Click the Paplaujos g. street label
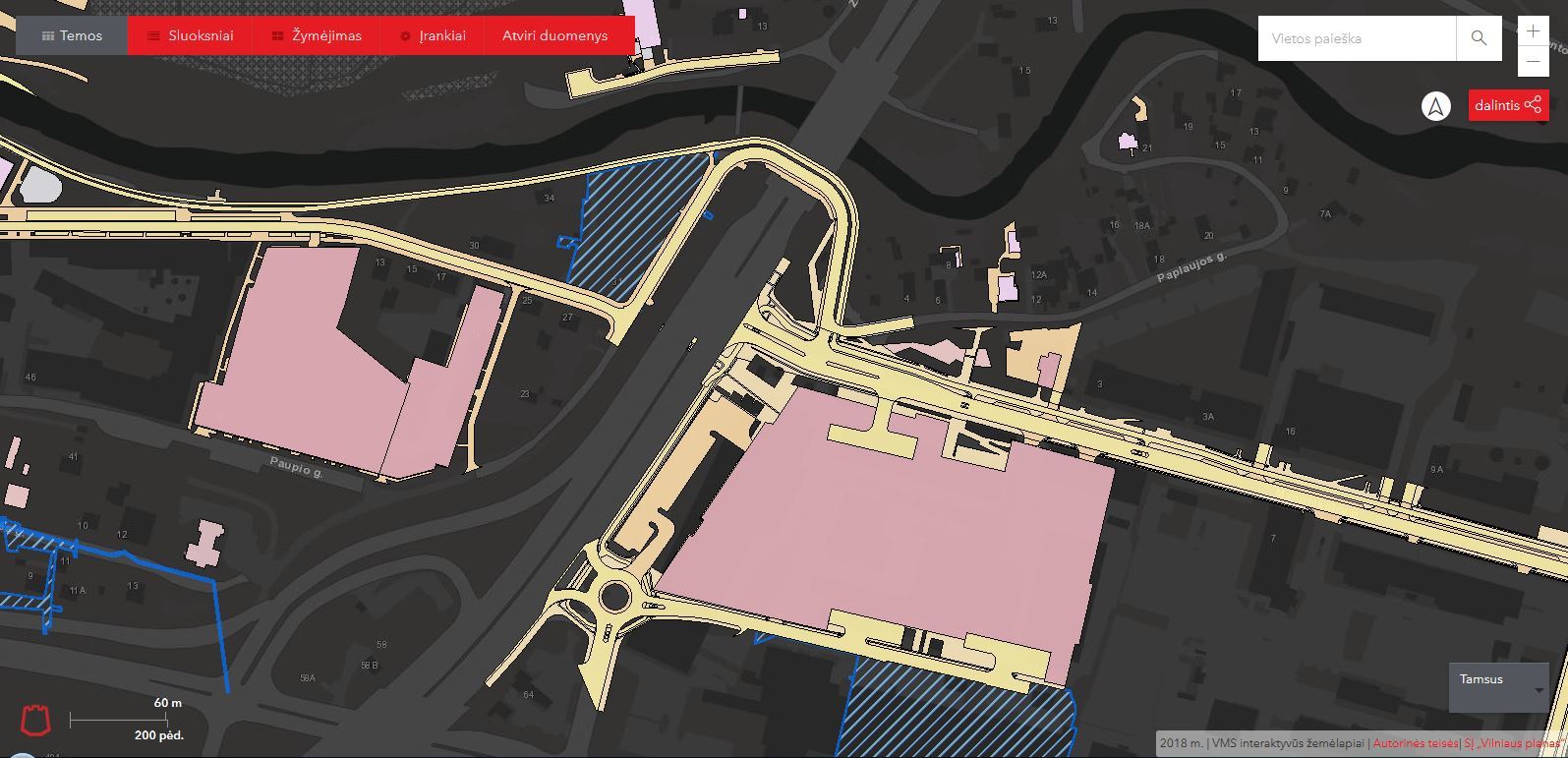 [1191, 267]
